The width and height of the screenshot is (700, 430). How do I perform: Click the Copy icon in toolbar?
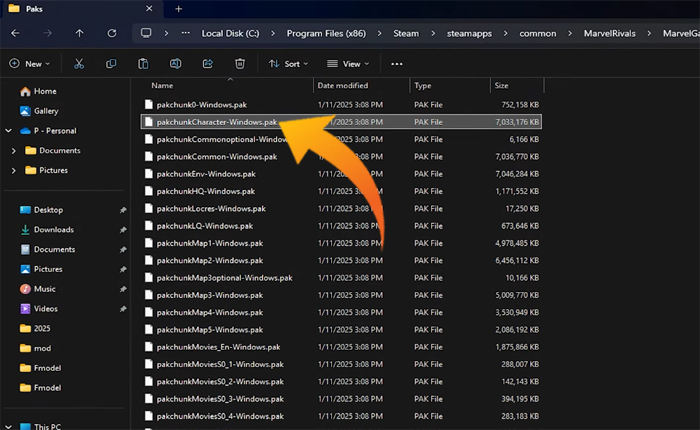(111, 63)
